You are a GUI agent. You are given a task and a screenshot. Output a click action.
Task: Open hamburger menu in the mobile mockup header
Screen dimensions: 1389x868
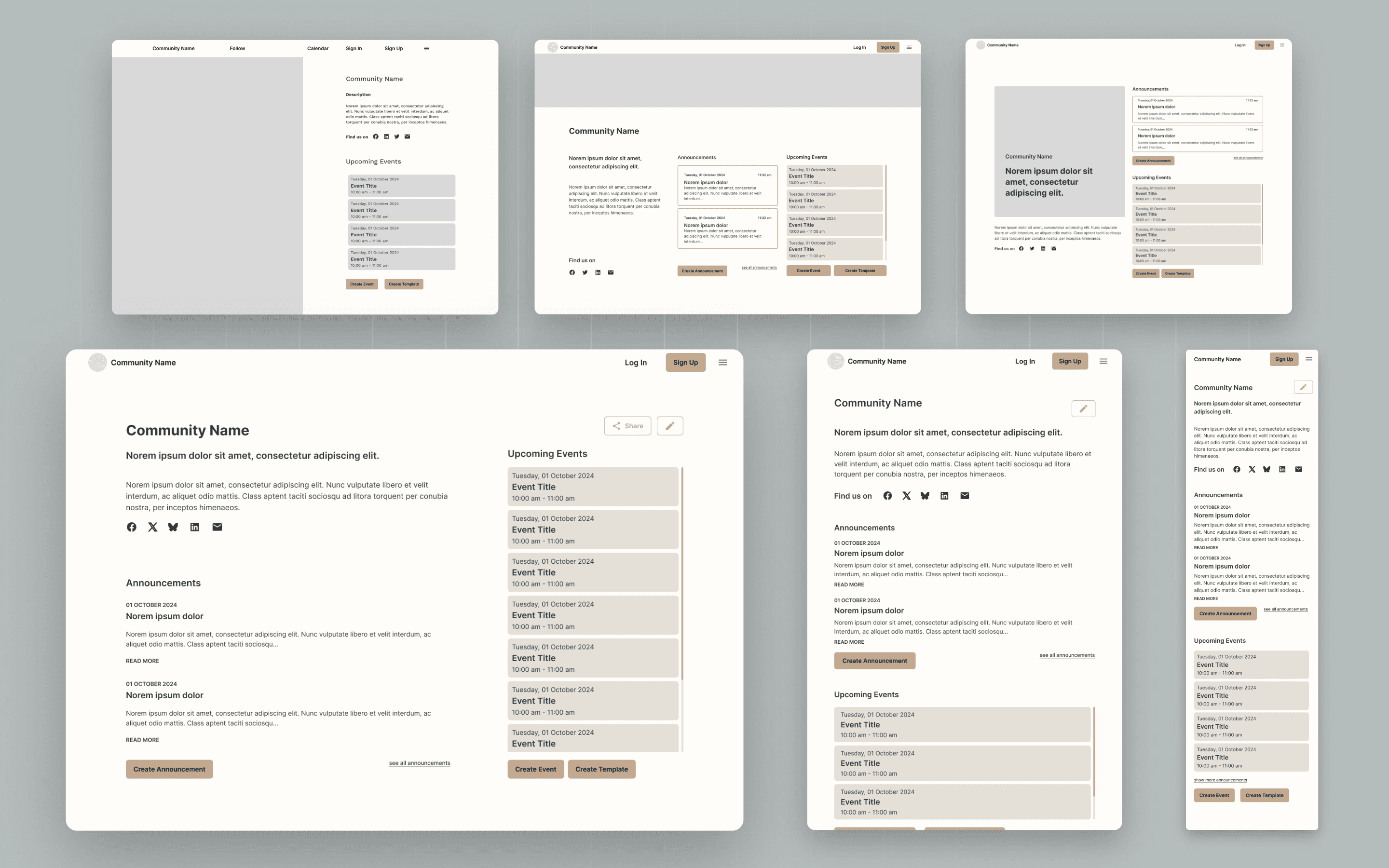(1308, 359)
